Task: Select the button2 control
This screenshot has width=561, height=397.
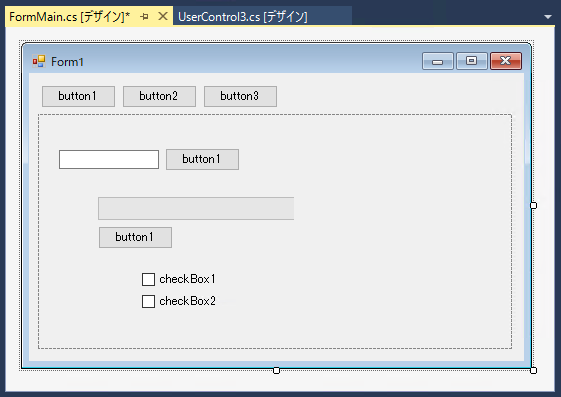Action: coord(159,96)
